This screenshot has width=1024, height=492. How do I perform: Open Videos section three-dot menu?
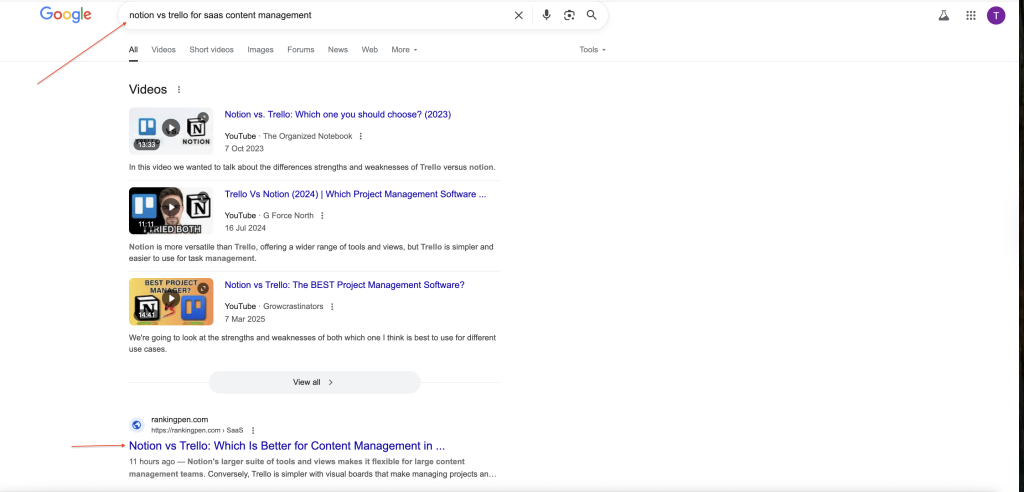pyautogui.click(x=179, y=90)
